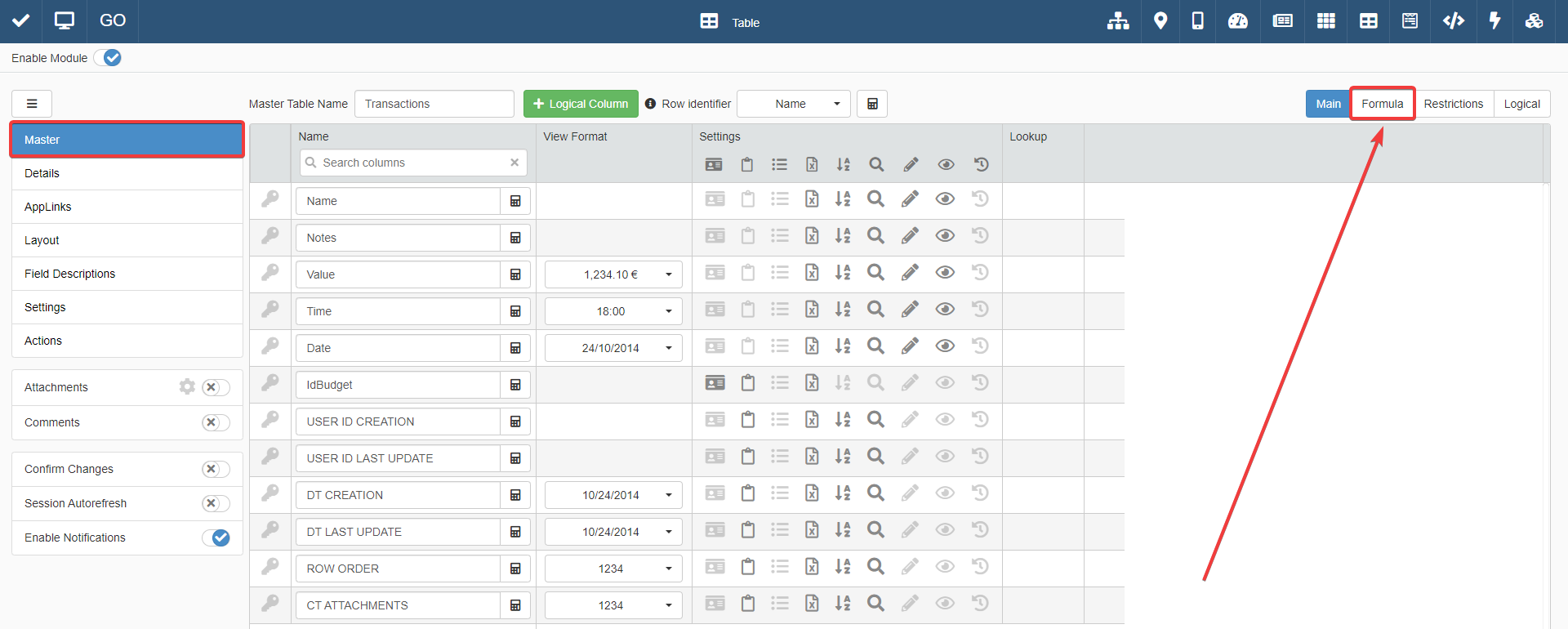This screenshot has height=629, width=1568.
Task: Open the Row identifier Name dropdown
Action: (793, 104)
